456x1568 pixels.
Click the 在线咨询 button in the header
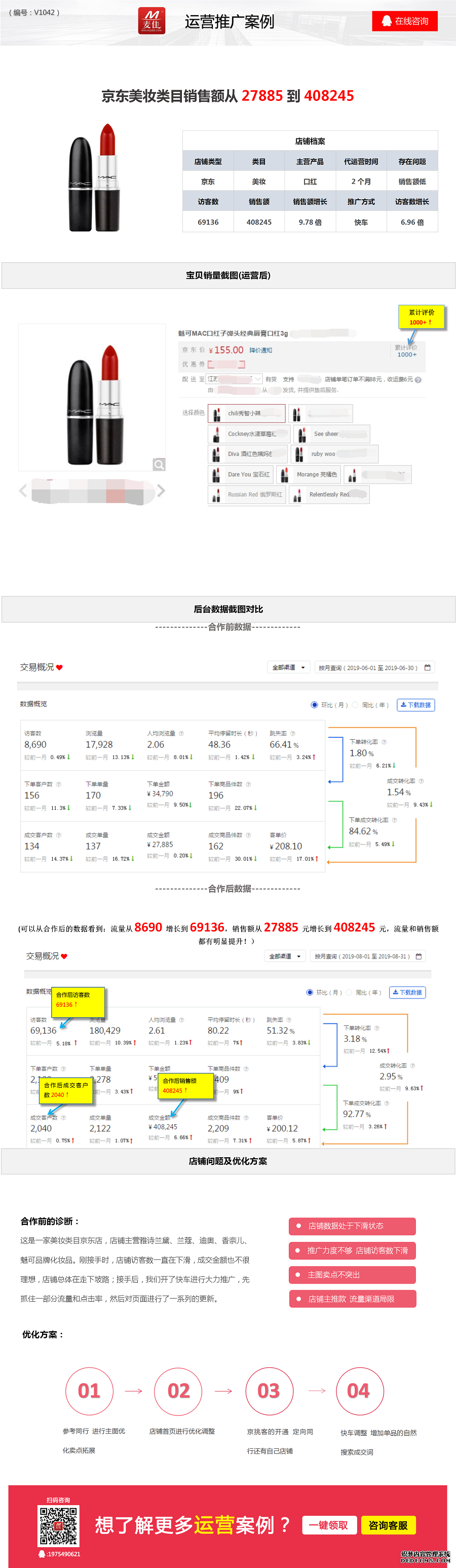pos(405,21)
